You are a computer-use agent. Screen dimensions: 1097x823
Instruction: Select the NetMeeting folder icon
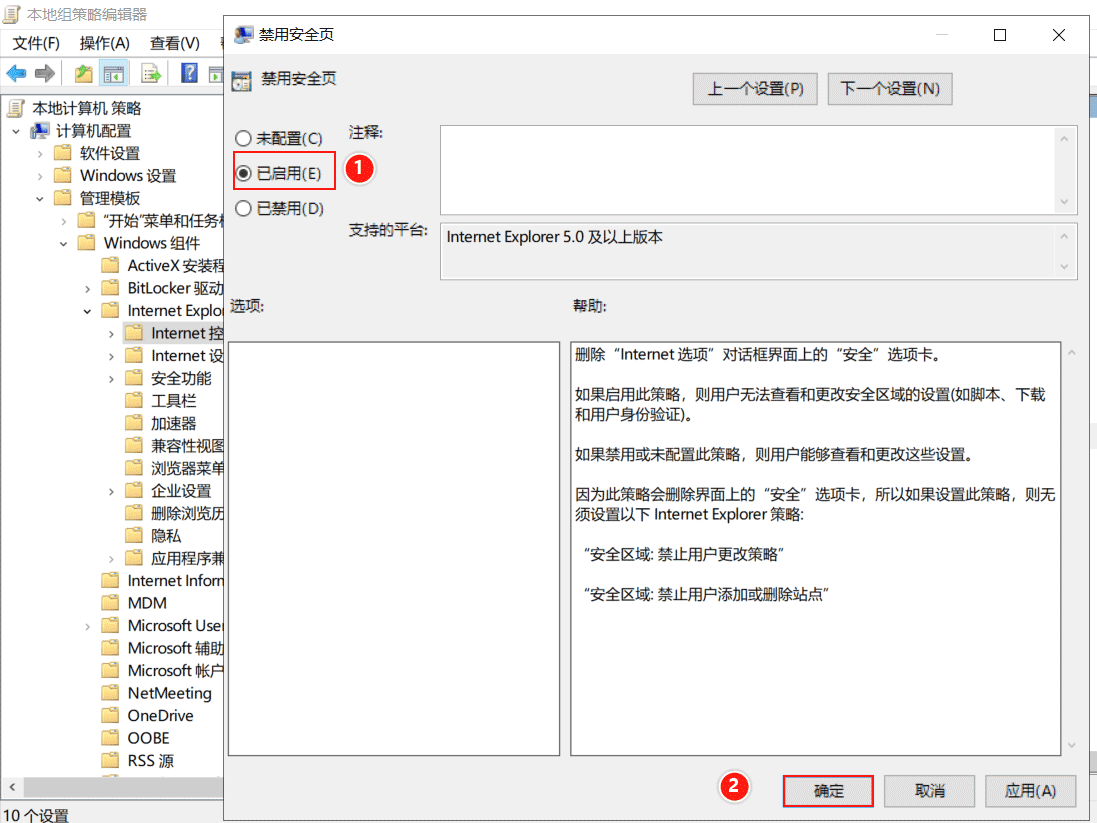coord(110,693)
